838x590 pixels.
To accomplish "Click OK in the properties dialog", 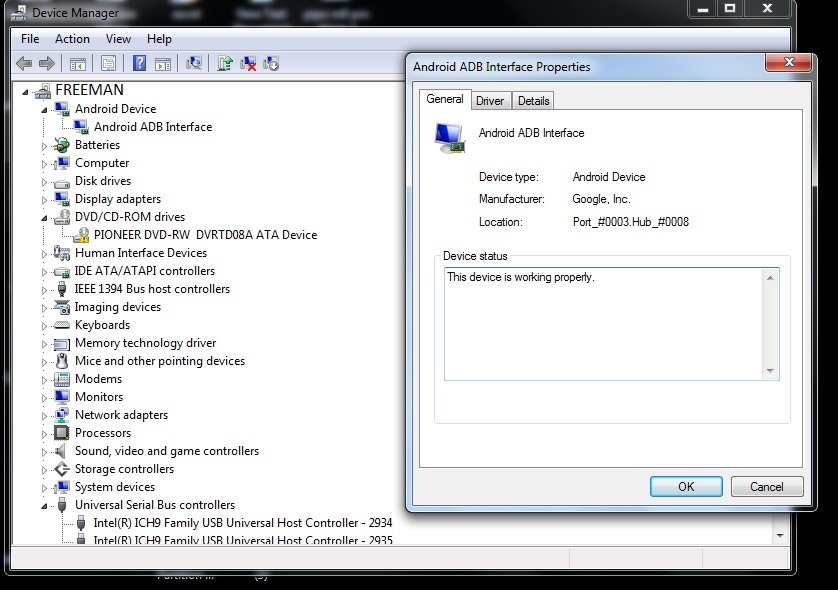I will 686,486.
